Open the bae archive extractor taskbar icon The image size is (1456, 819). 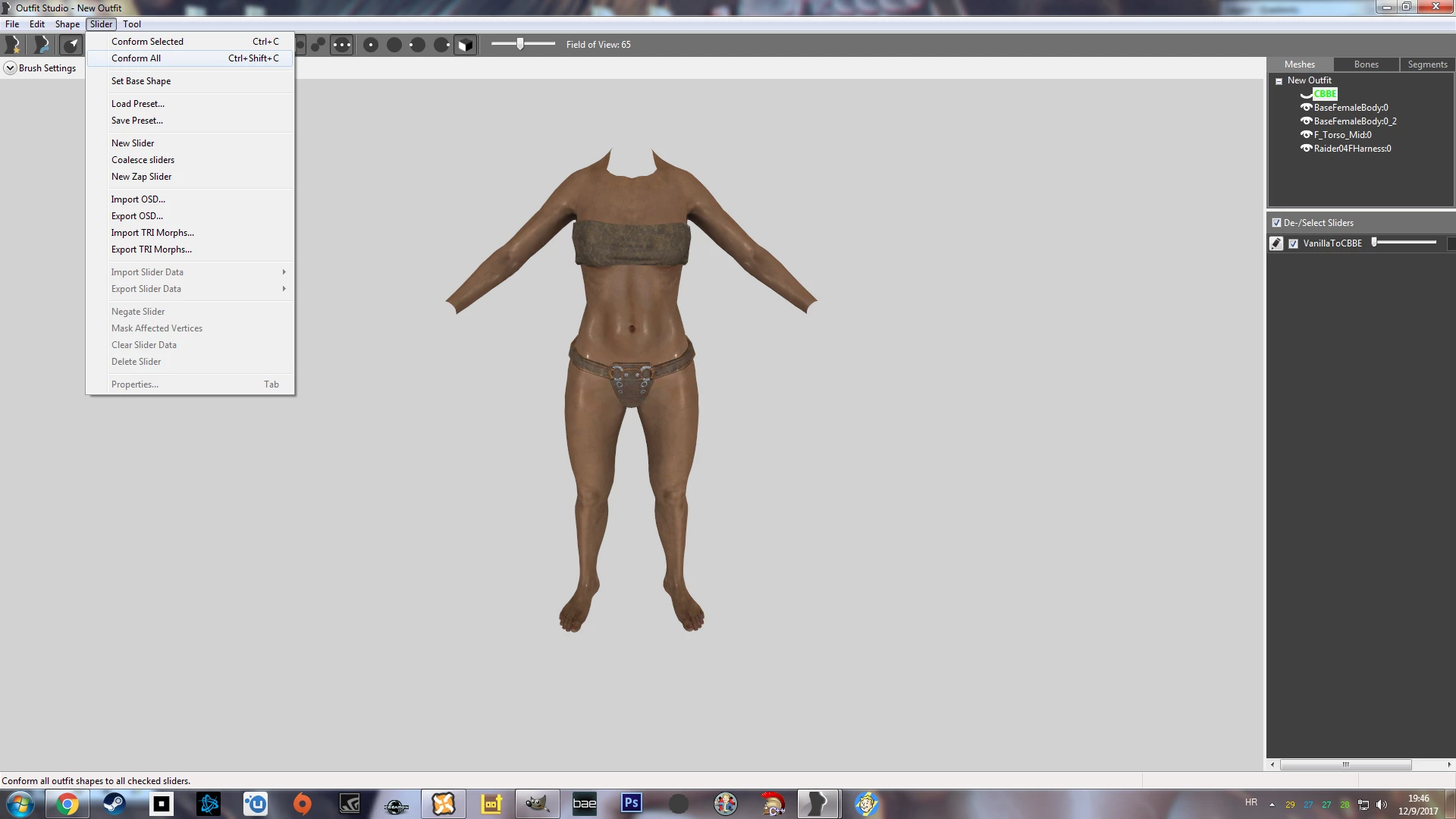click(585, 804)
